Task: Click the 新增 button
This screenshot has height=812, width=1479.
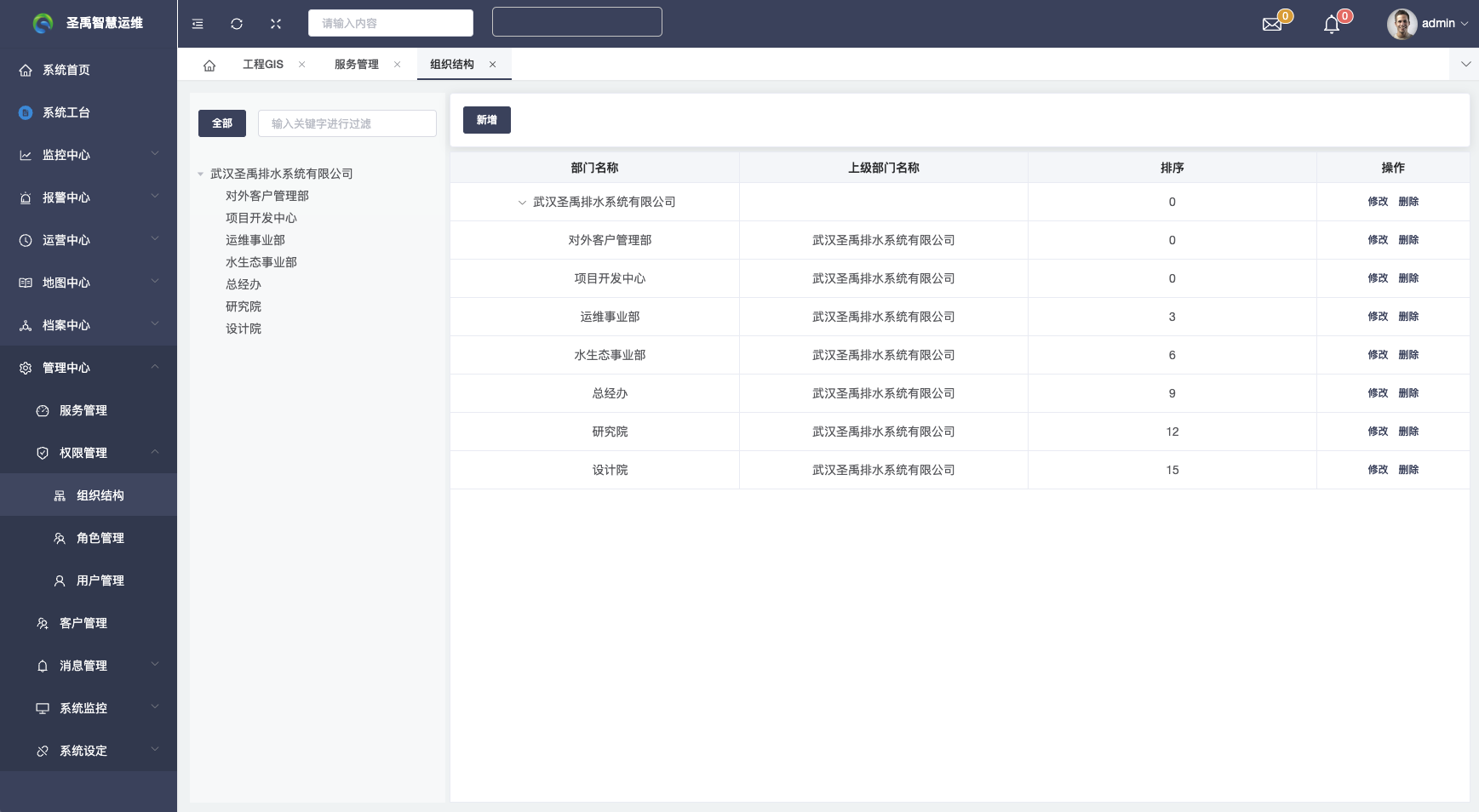Action: pos(486,120)
